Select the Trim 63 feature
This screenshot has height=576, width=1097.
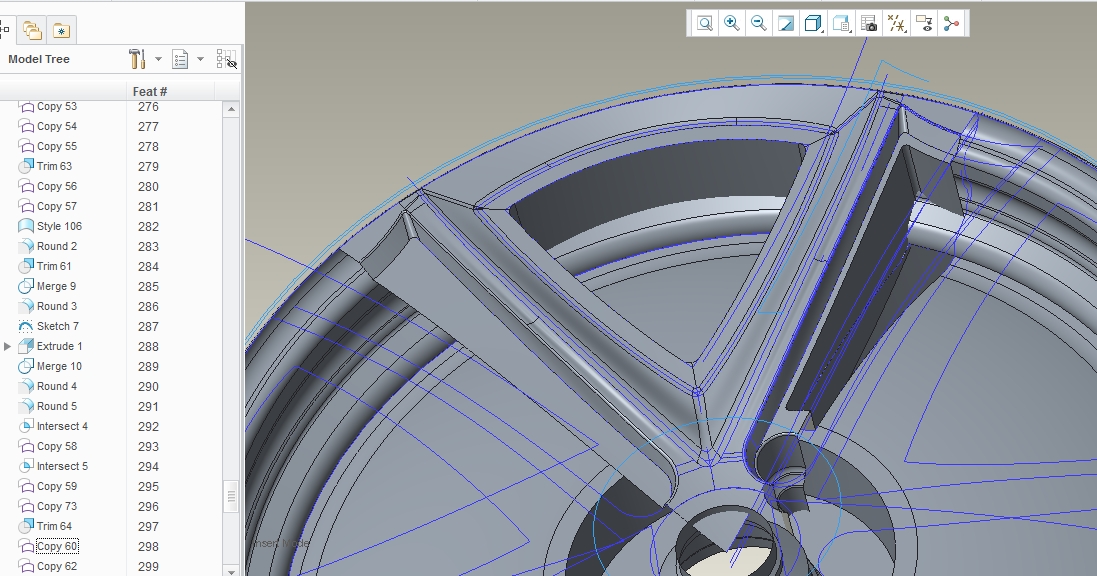tap(54, 166)
